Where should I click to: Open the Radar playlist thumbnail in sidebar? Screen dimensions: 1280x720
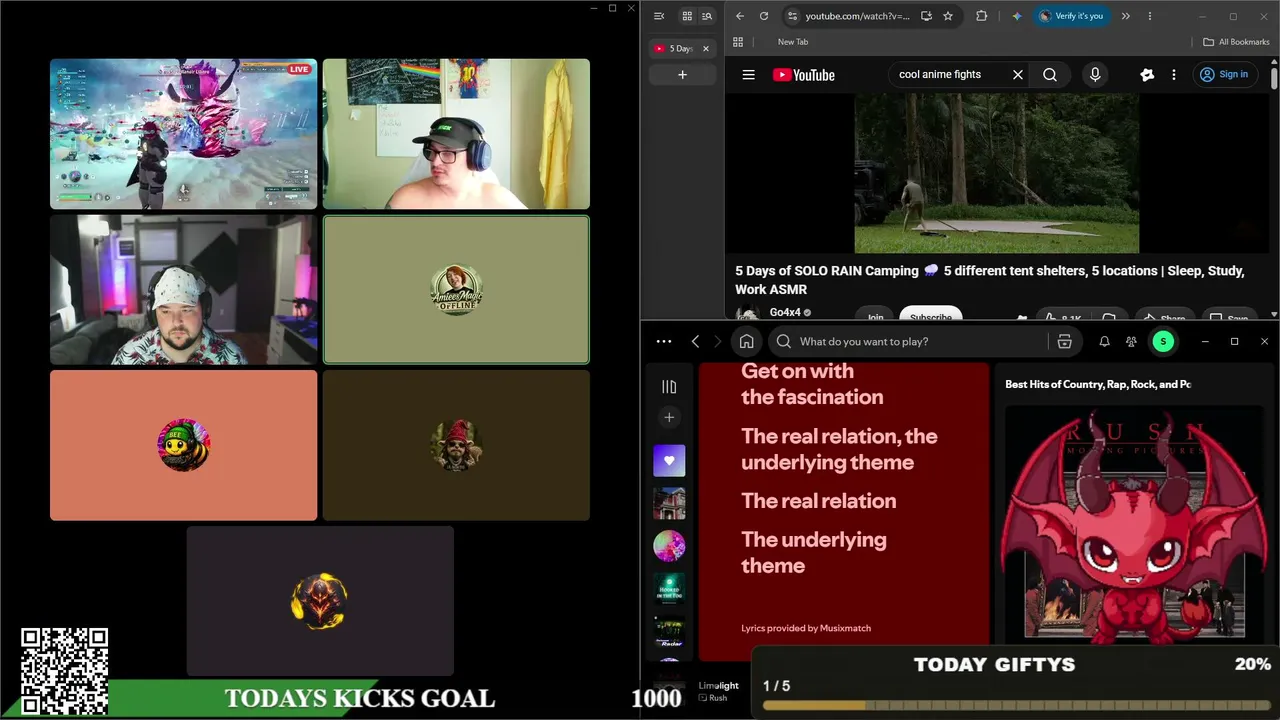(x=669, y=632)
